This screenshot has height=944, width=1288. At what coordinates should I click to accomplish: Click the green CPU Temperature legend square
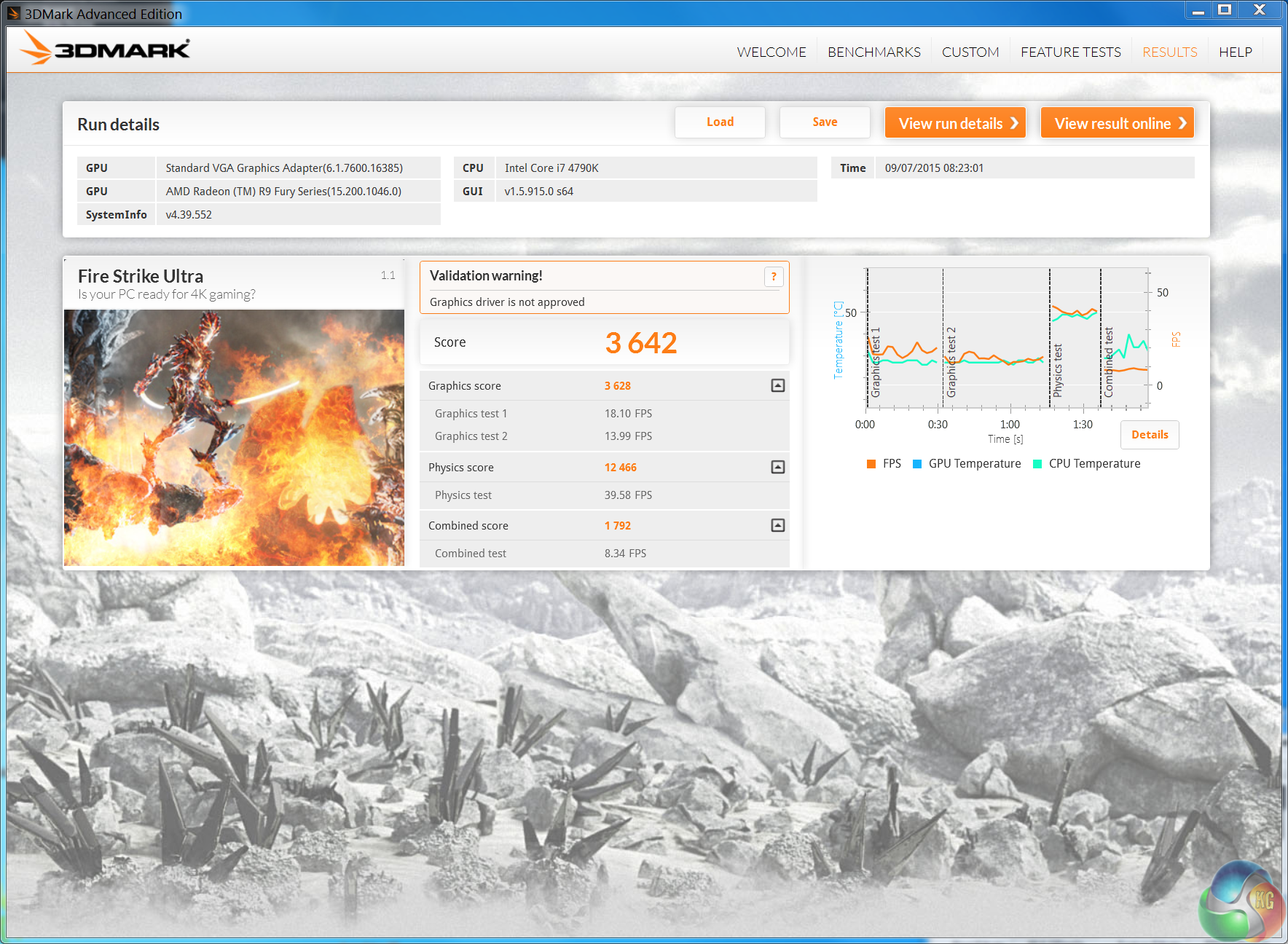1037,464
